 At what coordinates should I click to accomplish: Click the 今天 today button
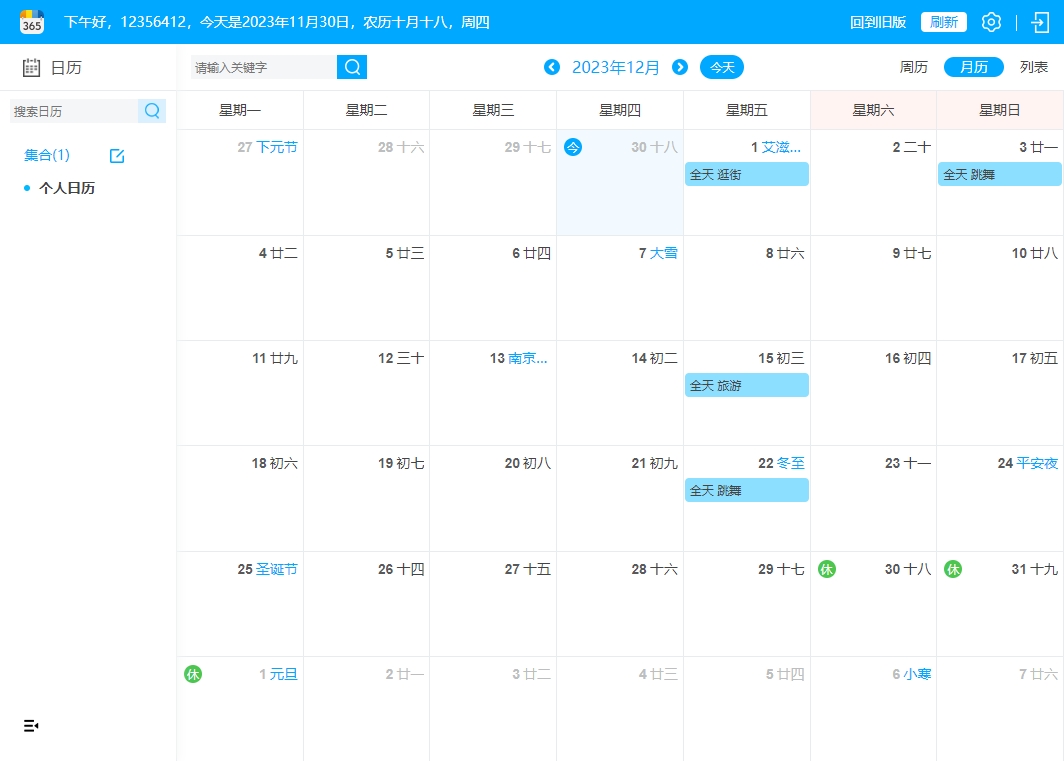(x=721, y=67)
